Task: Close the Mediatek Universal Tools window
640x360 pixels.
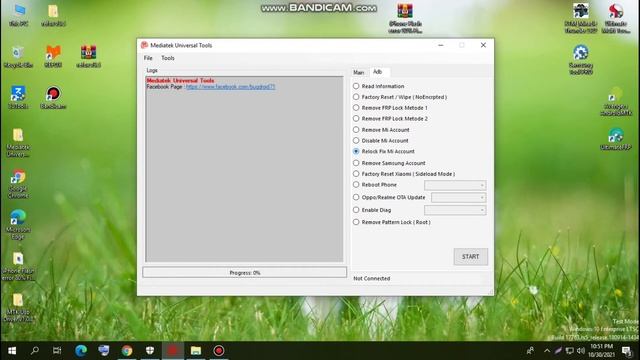Action: [483, 45]
